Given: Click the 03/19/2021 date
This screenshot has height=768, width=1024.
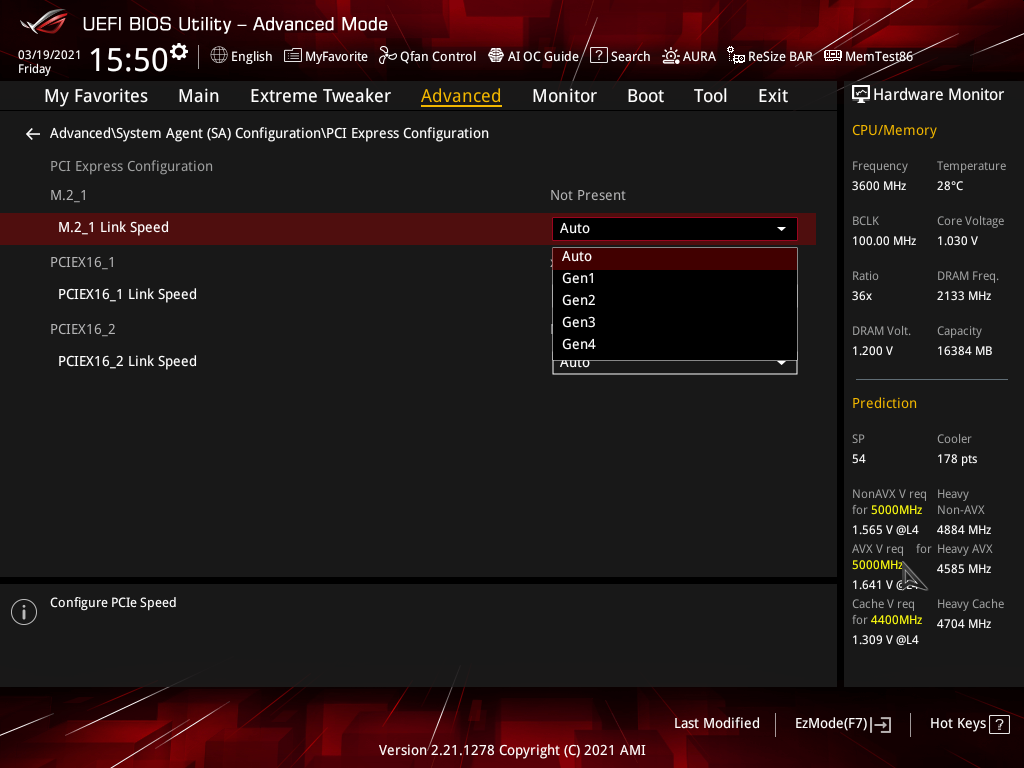Looking at the screenshot, I should click(x=50, y=55).
